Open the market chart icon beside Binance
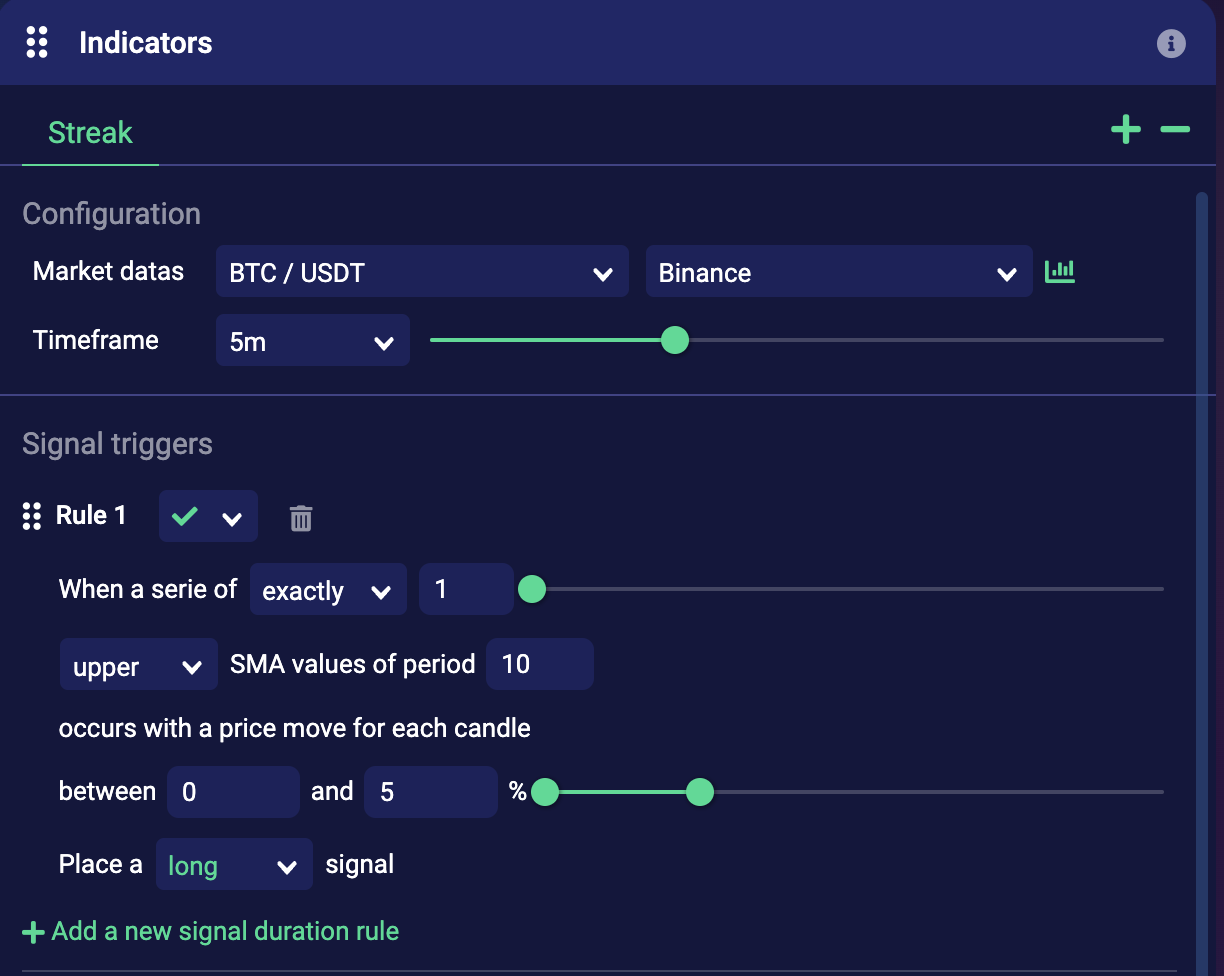The image size is (1224, 976). [1060, 271]
